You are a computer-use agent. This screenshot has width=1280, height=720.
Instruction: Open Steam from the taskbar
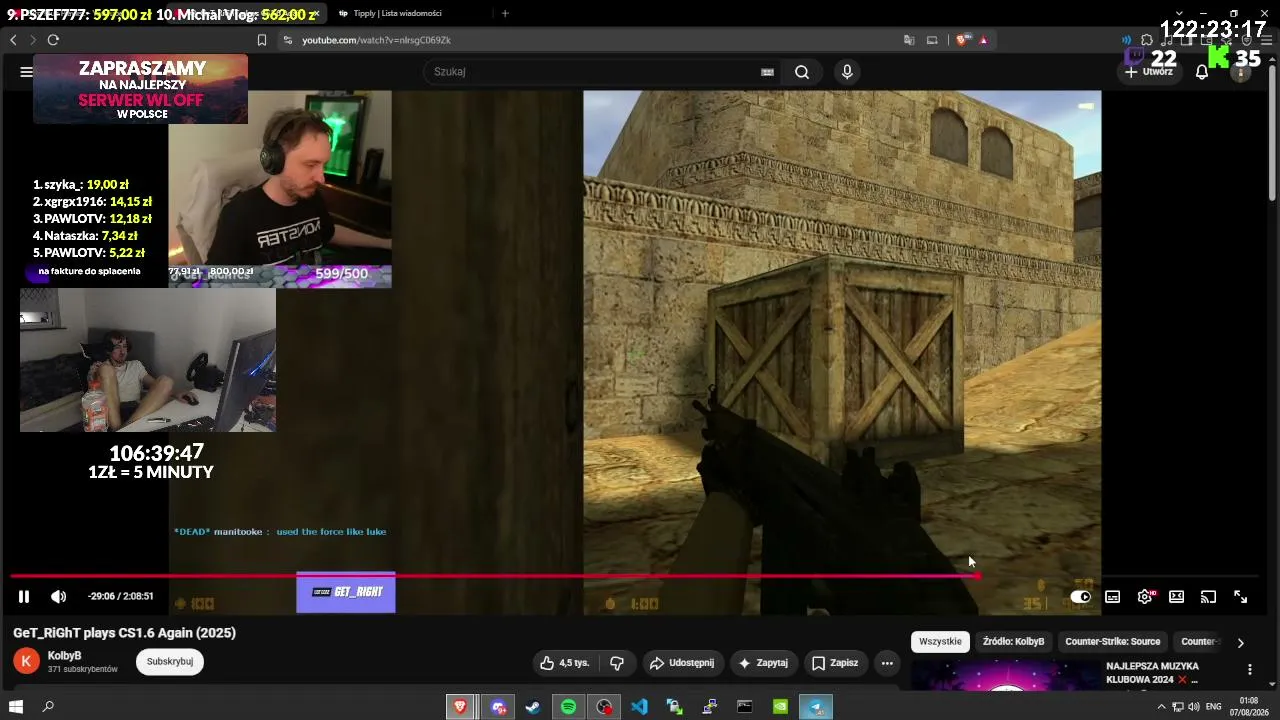(x=533, y=707)
